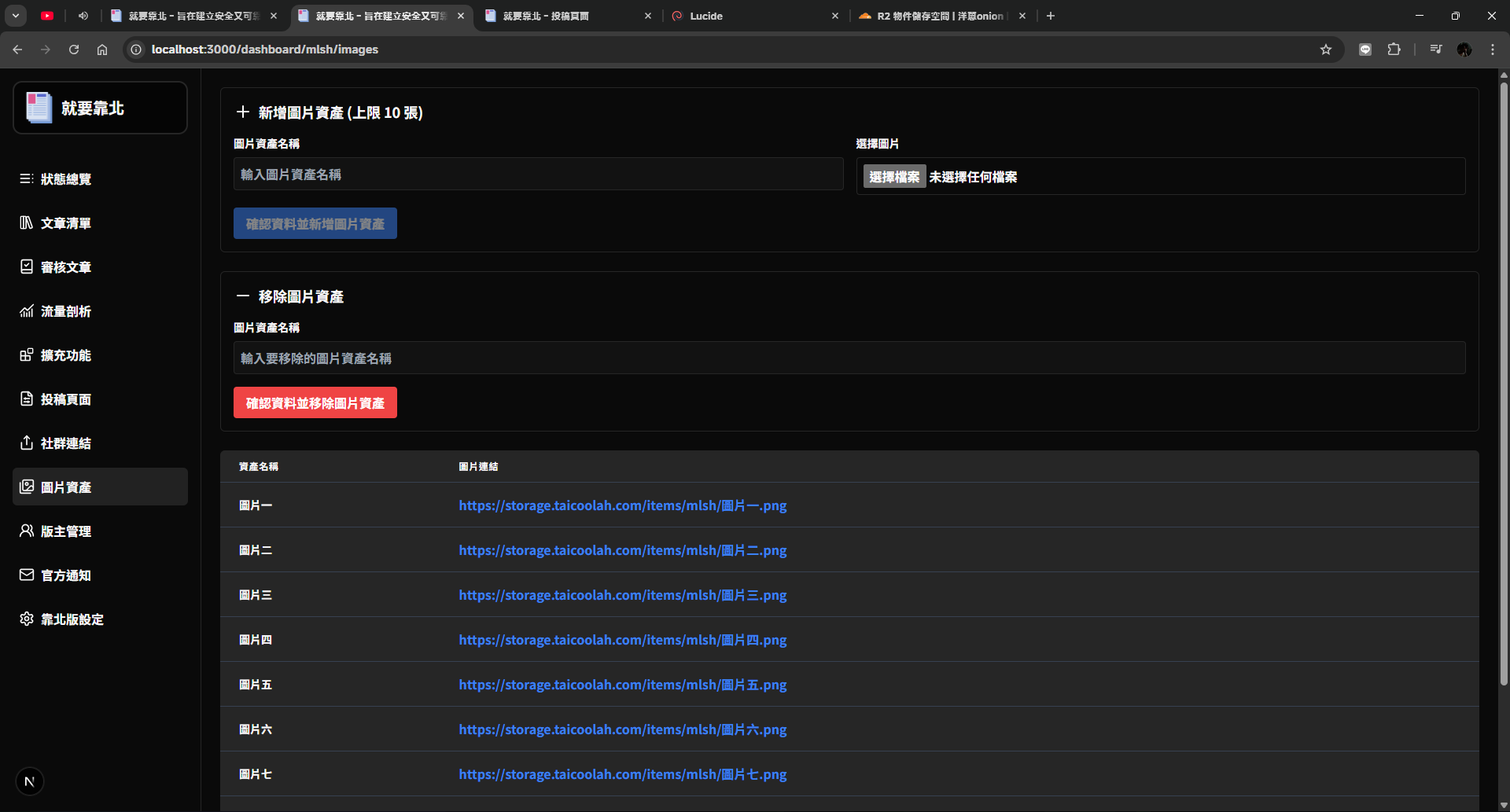1510x812 pixels.
Task: Open 擴充功能 section
Action: pos(100,355)
